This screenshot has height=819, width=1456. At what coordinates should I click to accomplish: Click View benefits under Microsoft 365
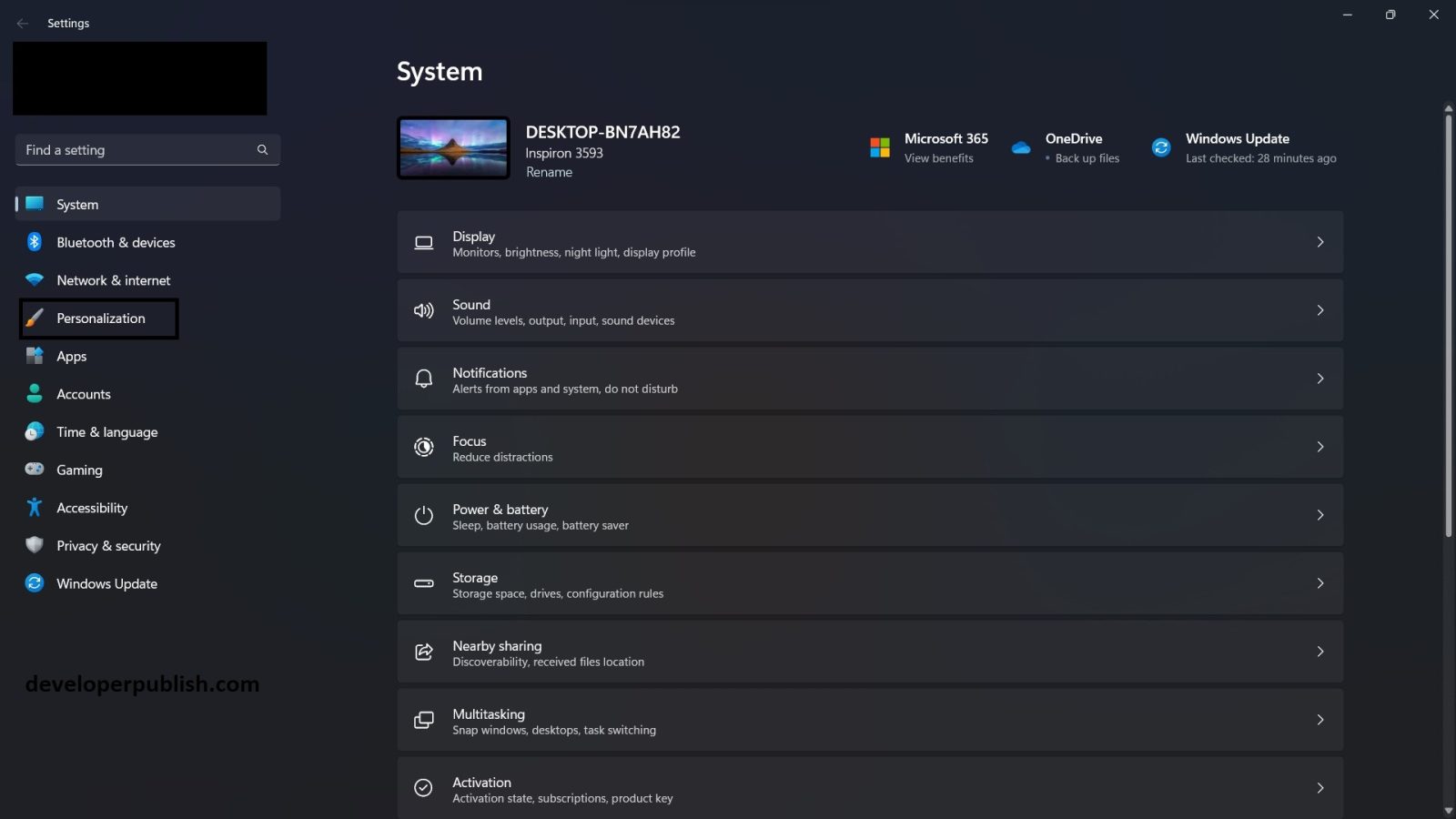938,157
